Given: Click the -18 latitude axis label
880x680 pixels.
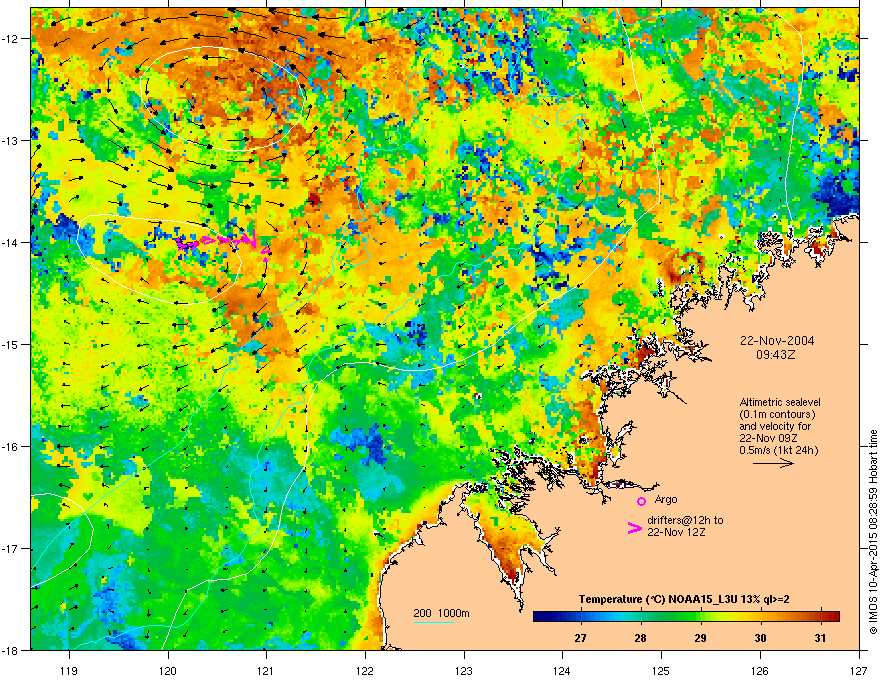Looking at the screenshot, I should [x=10, y=650].
